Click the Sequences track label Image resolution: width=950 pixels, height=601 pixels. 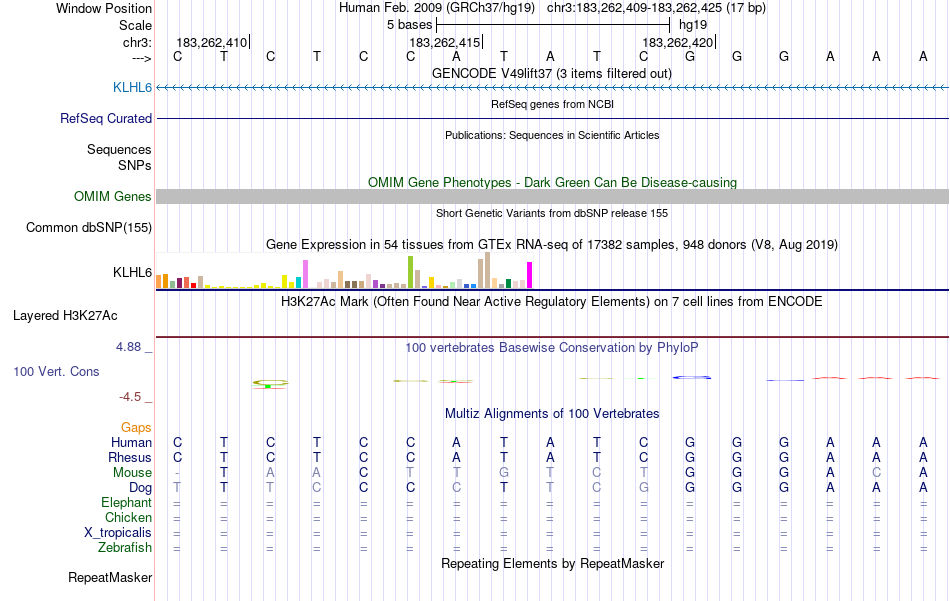pyautogui.click(x=119, y=149)
